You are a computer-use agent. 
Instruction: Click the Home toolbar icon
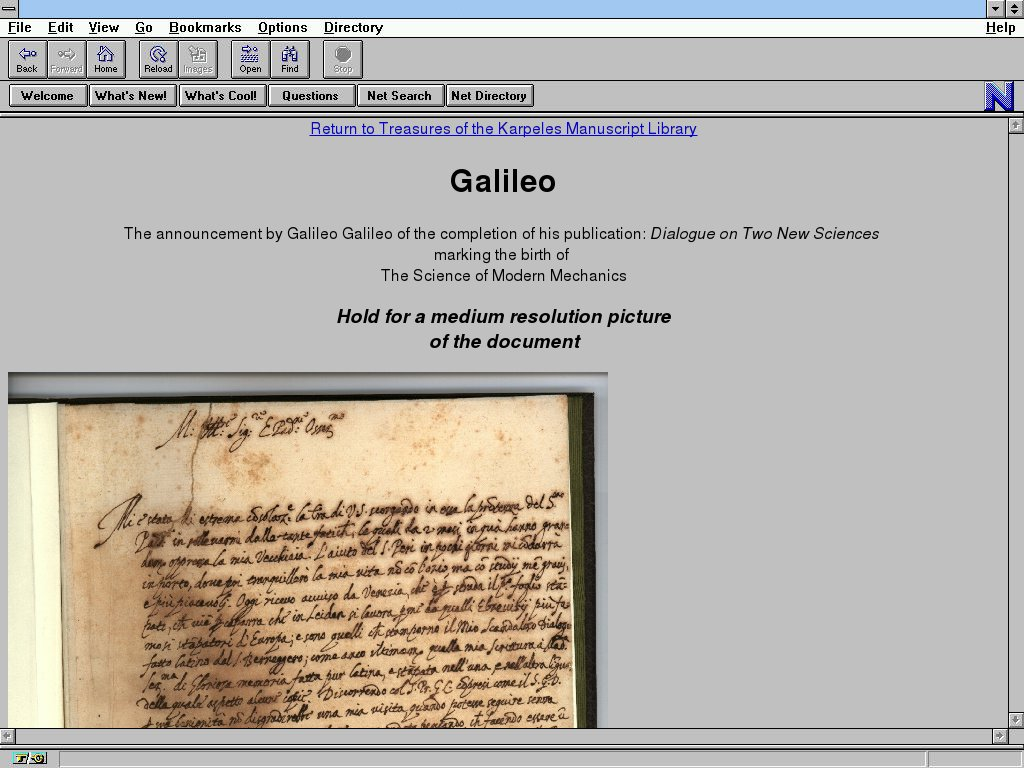pos(106,59)
